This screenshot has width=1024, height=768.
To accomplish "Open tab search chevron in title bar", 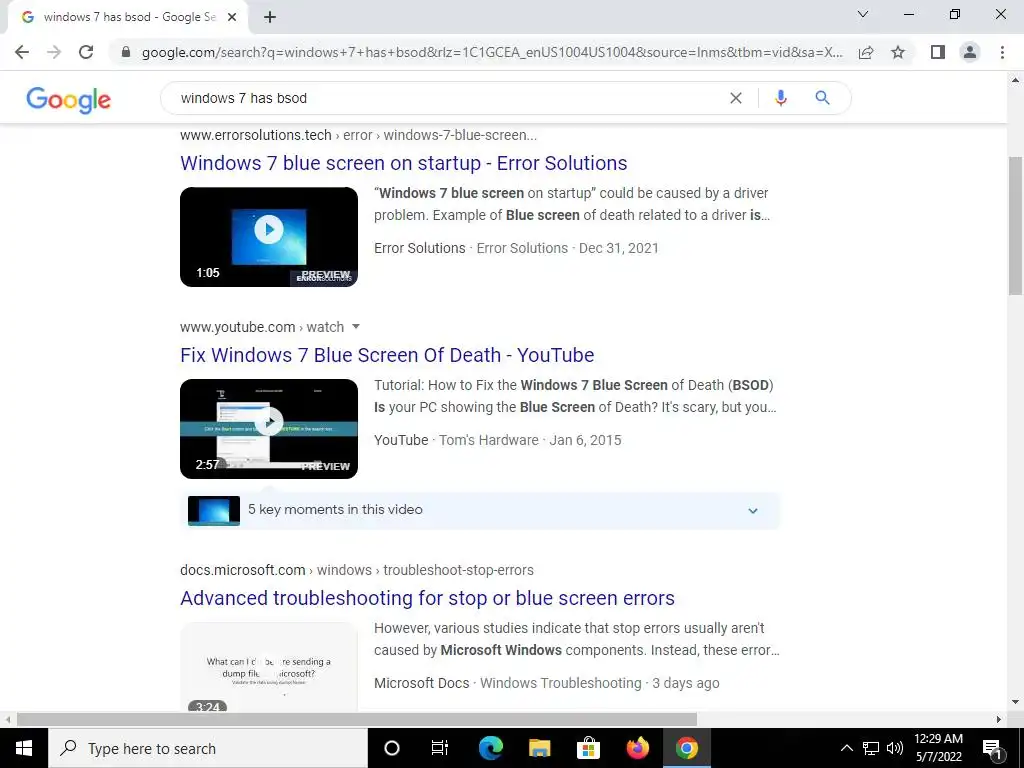I will coord(863,14).
